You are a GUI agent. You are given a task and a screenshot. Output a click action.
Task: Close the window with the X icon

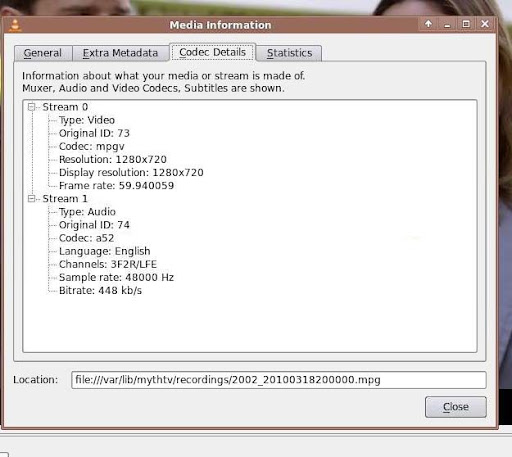click(x=485, y=24)
